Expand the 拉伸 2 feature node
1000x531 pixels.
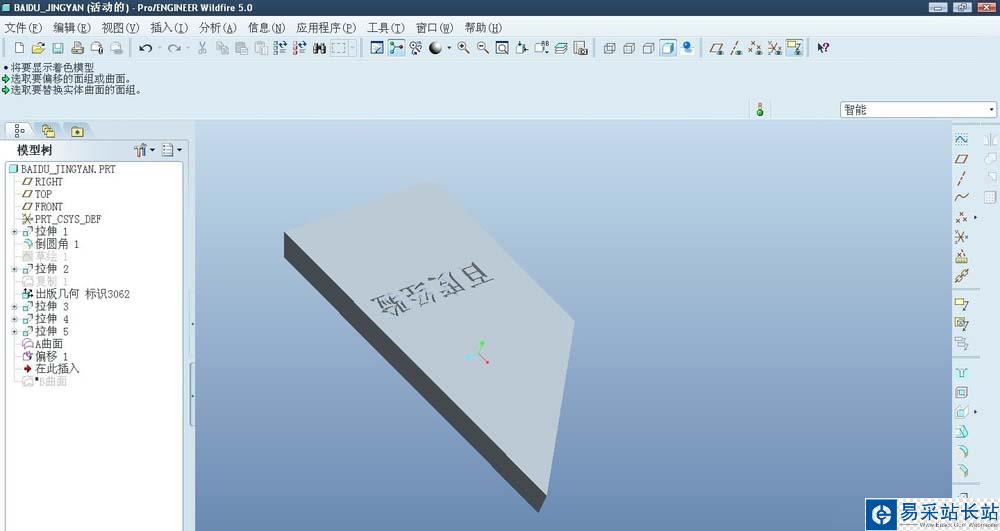click(x=14, y=269)
